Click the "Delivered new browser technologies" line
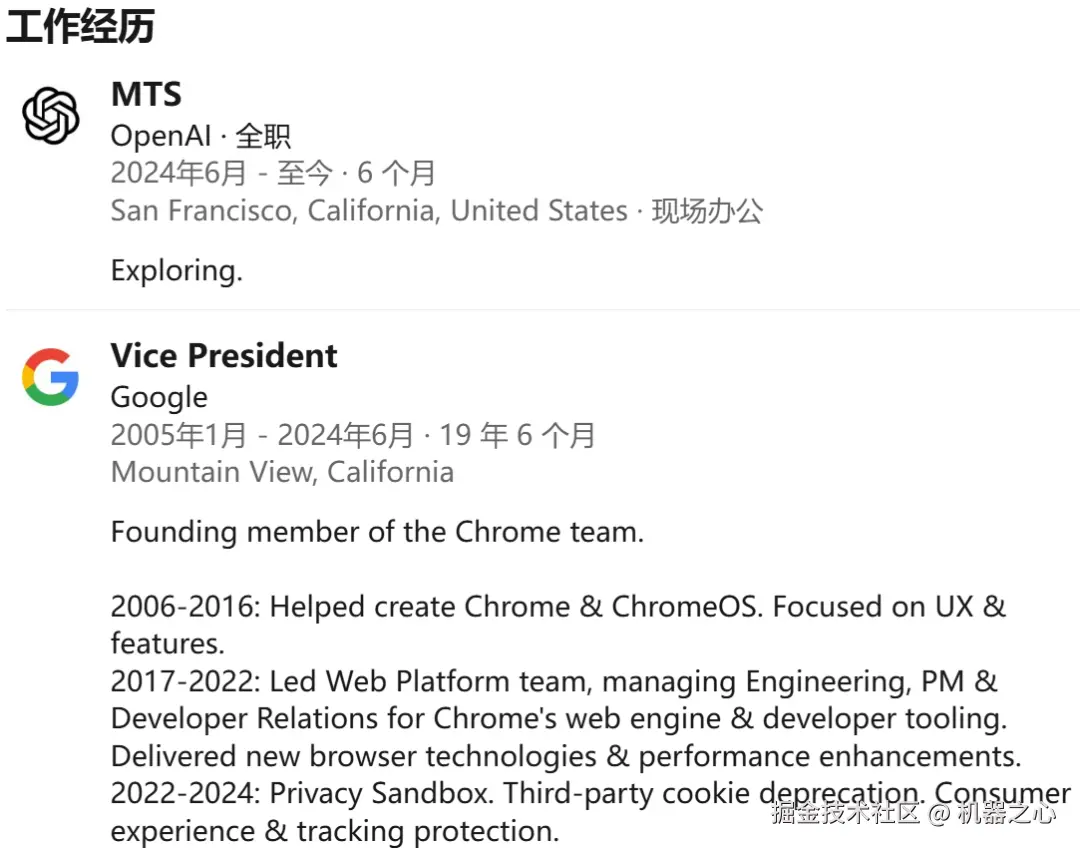Screen dimensions: 1080x850 (x=565, y=756)
